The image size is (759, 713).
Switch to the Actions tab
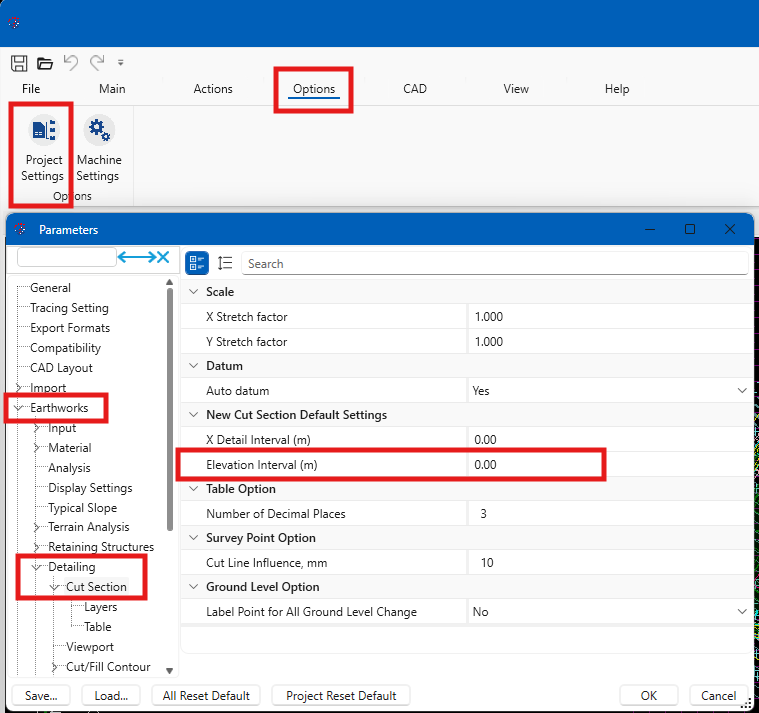[213, 89]
